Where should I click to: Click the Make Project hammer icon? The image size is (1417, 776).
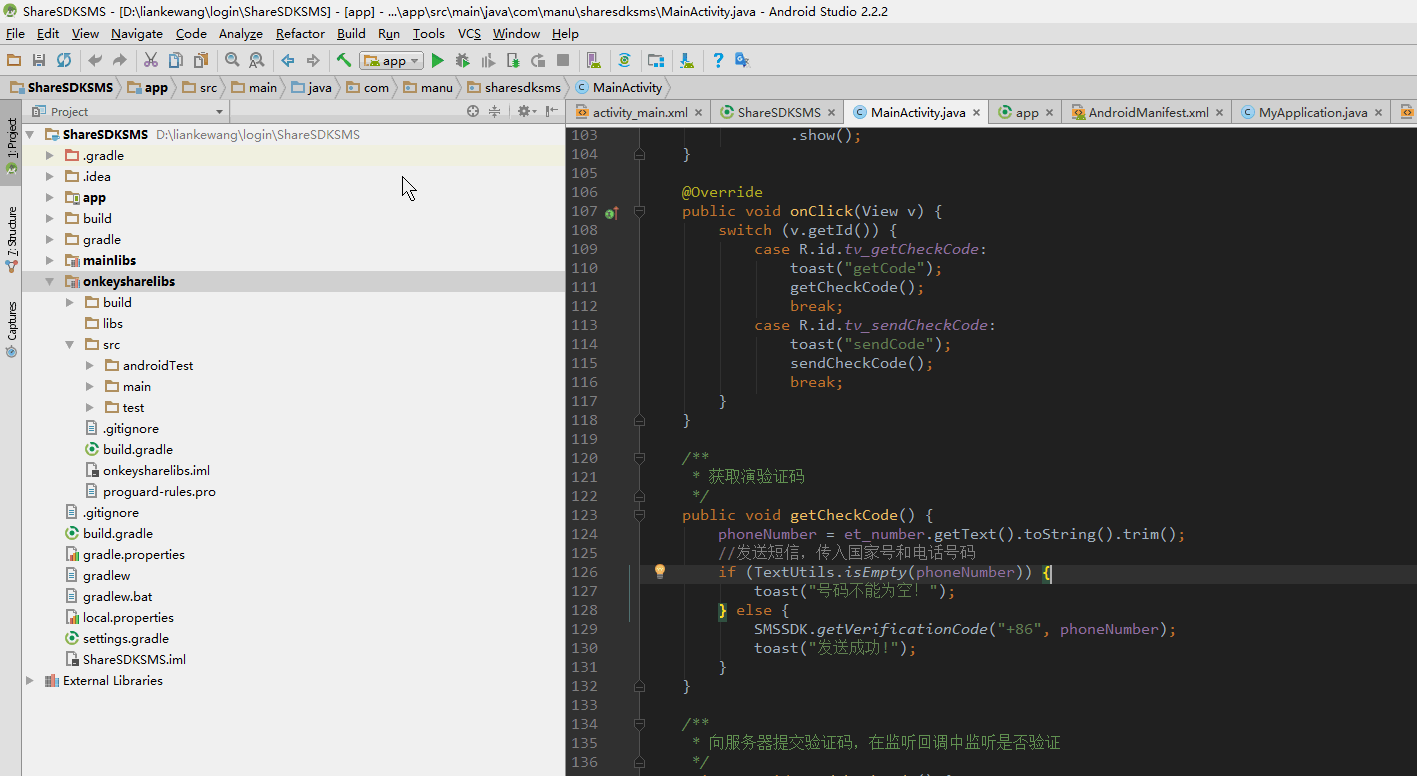coord(344,61)
